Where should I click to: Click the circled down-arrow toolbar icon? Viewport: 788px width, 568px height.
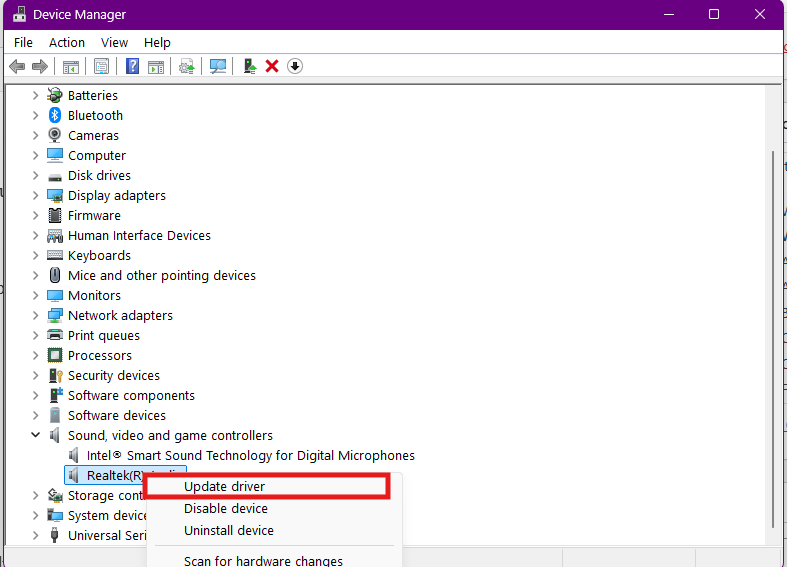click(x=295, y=66)
